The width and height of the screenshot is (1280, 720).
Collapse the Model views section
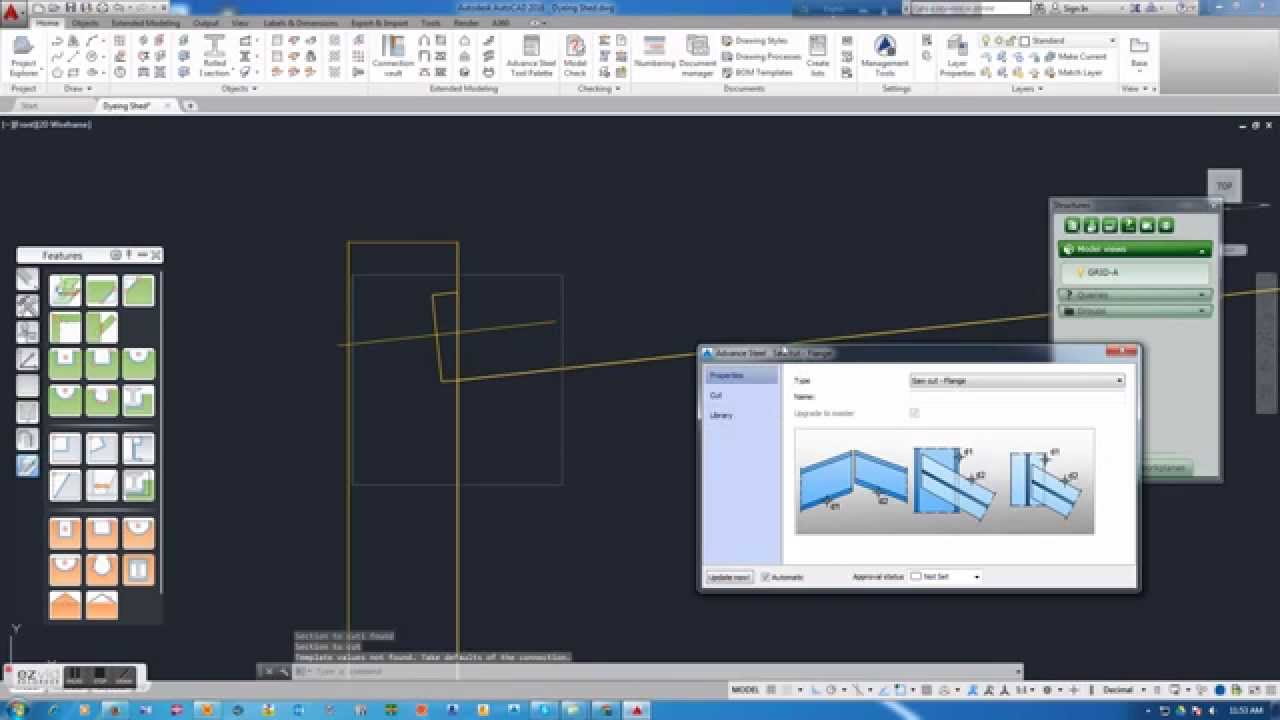[x=1201, y=250]
